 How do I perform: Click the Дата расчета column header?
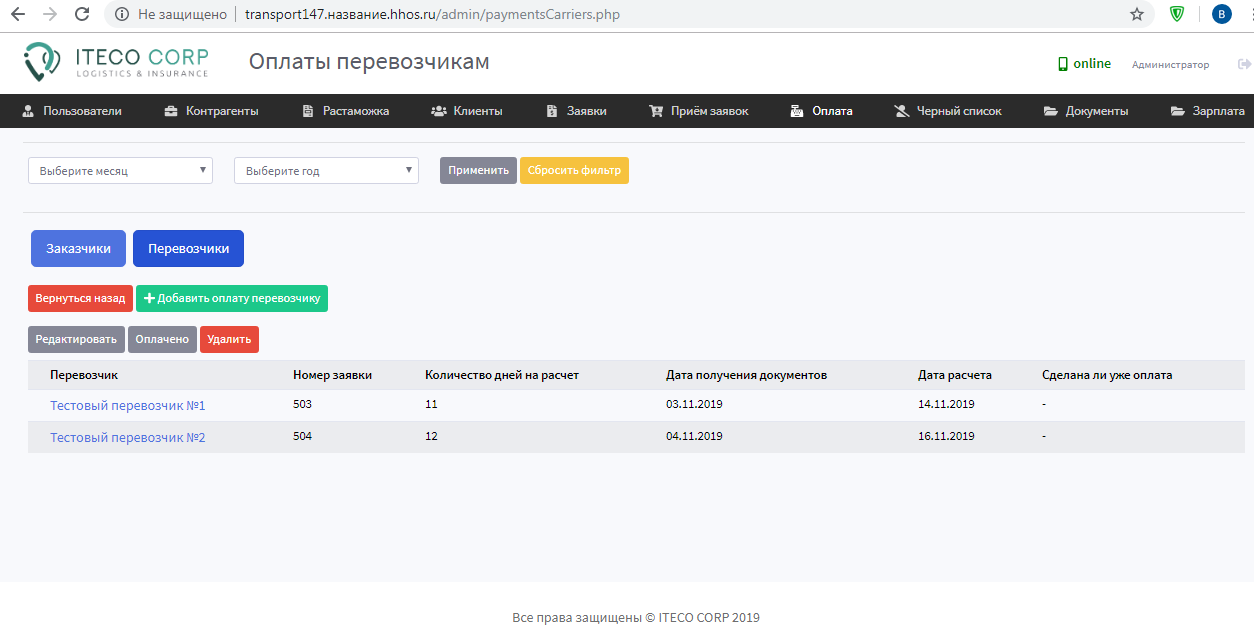tap(955, 375)
